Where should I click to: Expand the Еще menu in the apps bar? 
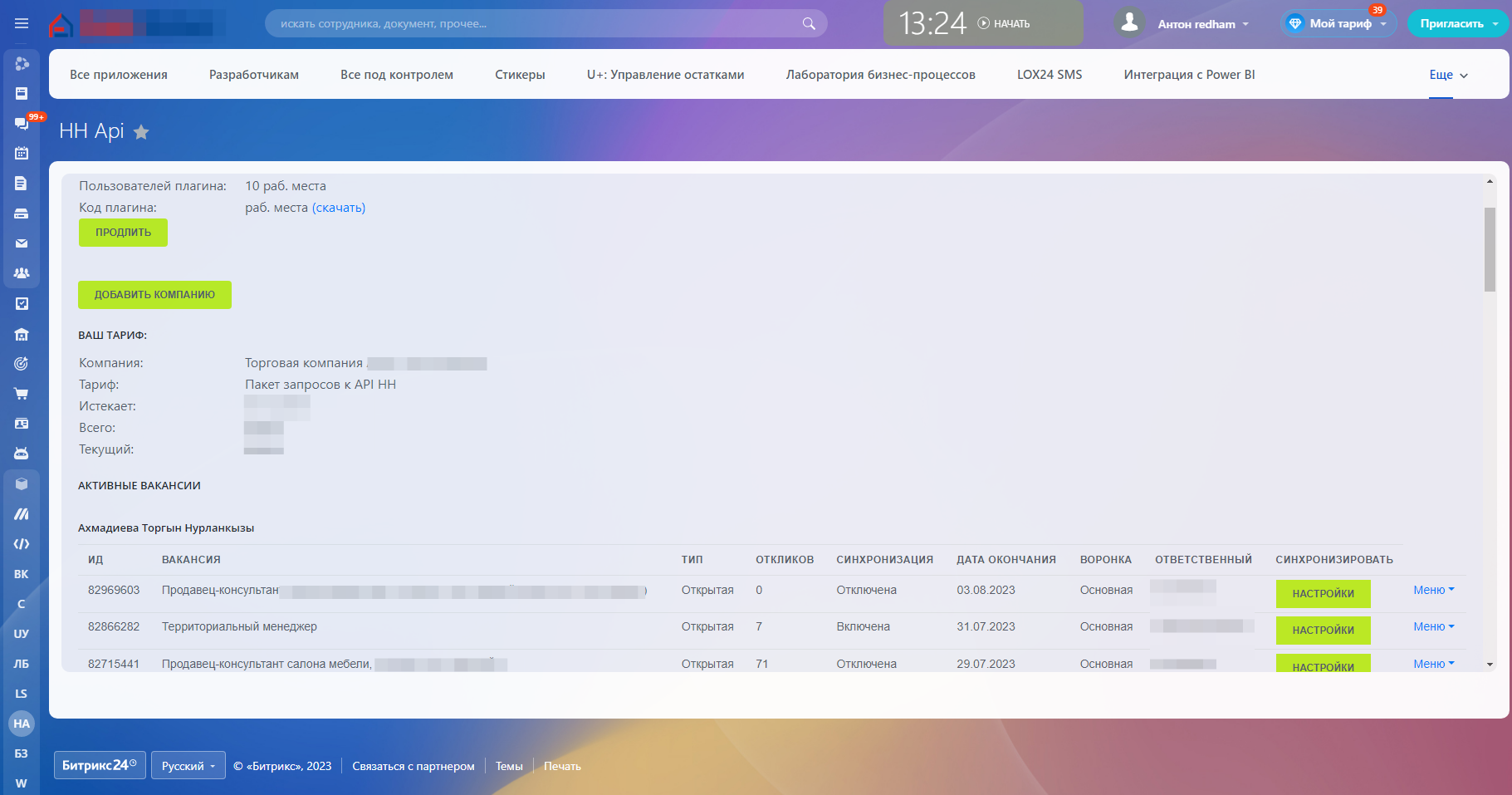coord(1448,75)
